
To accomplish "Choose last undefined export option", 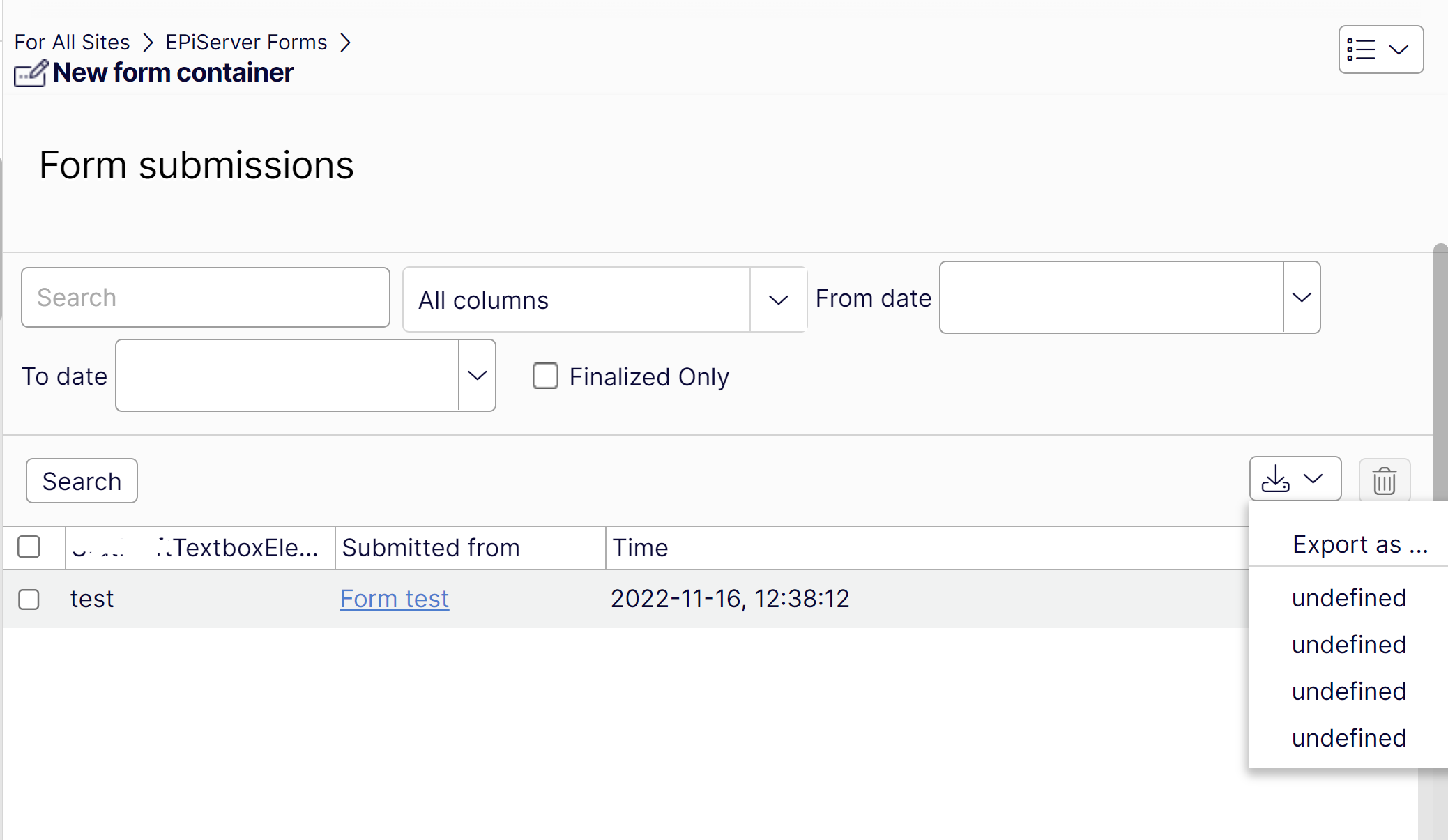I will coord(1348,738).
